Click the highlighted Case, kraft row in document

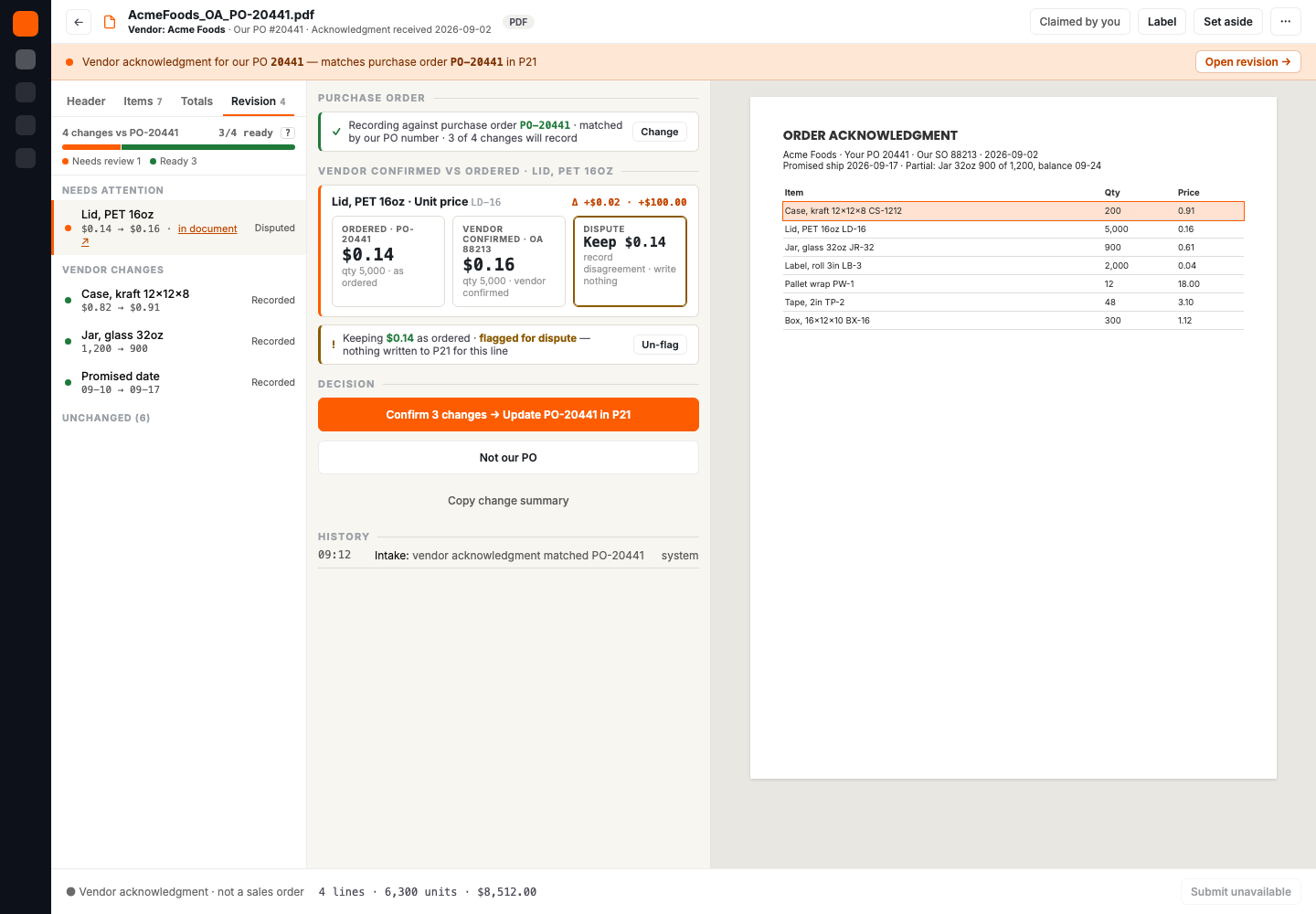click(1014, 211)
